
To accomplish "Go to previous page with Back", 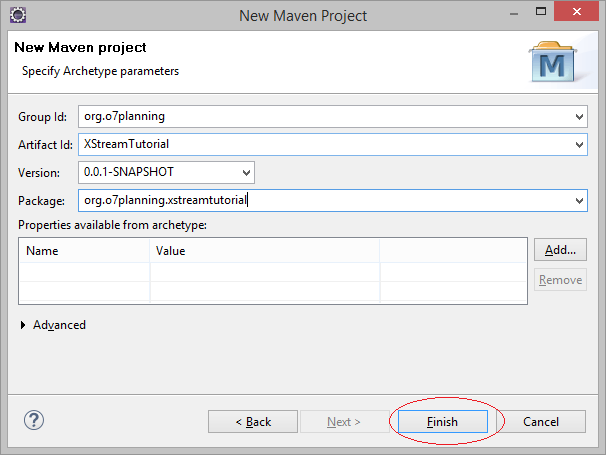I will click(253, 421).
